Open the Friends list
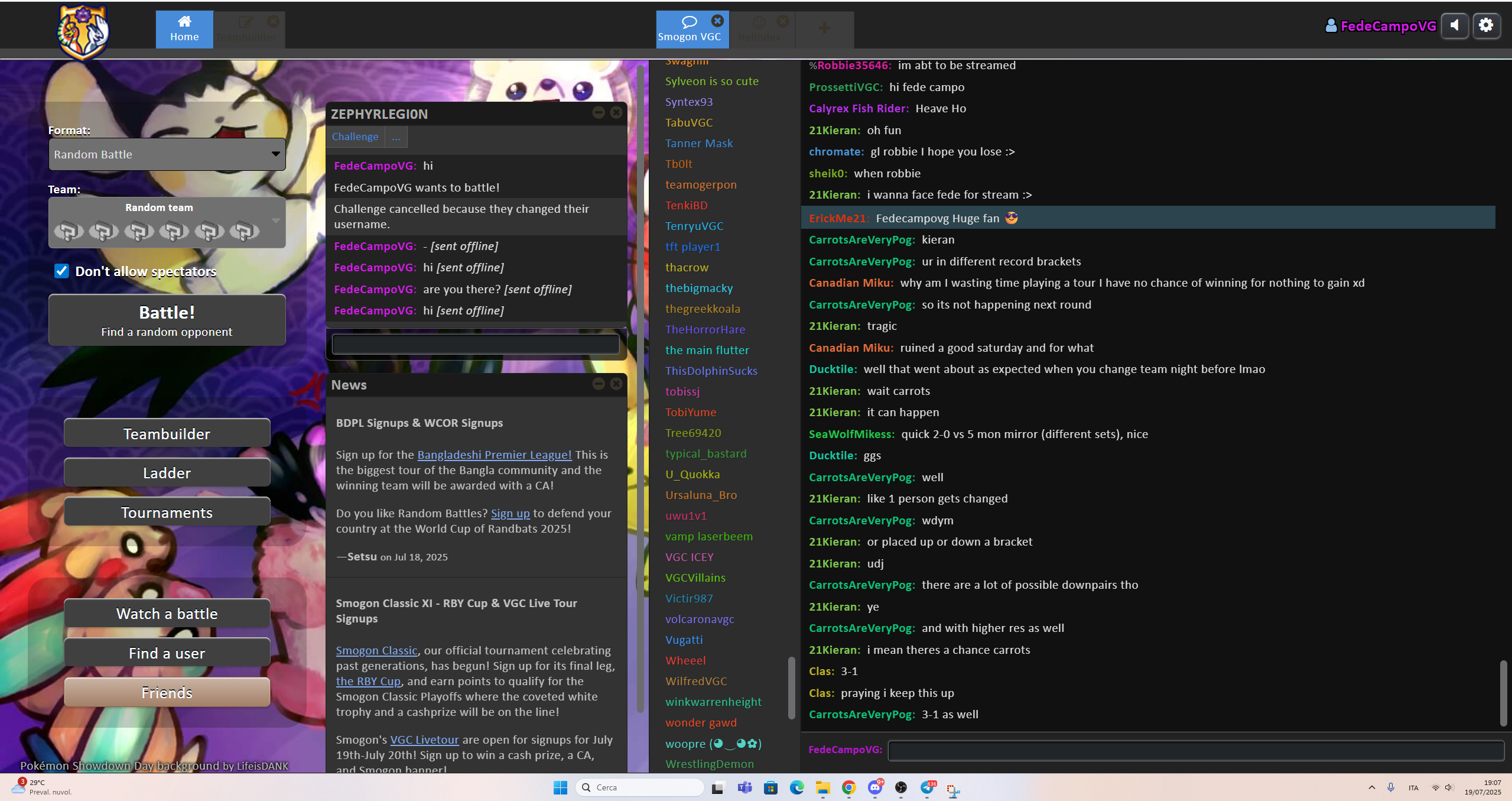This screenshot has height=801, width=1512. [x=167, y=692]
